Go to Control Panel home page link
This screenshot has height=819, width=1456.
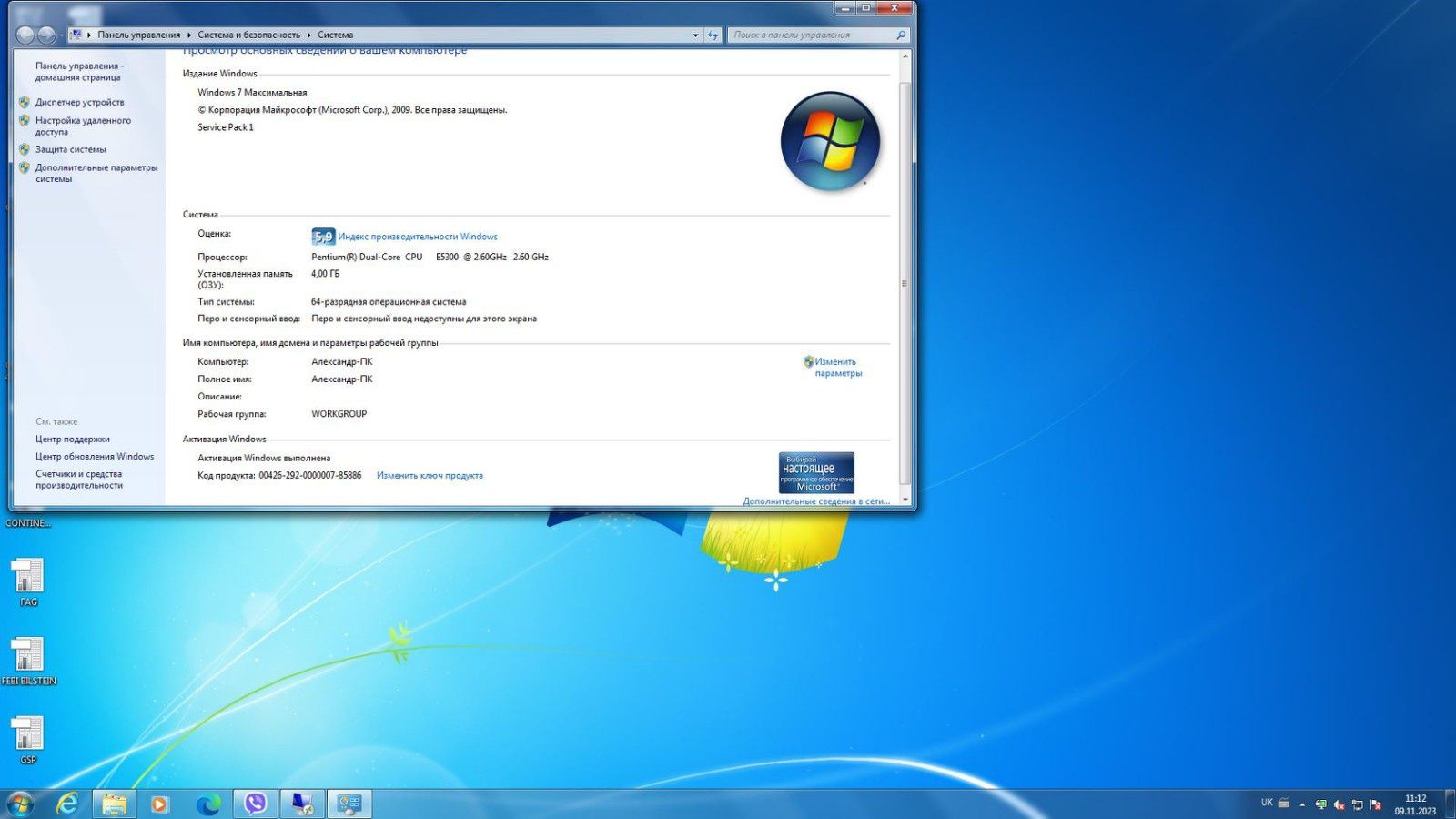pyautogui.click(x=79, y=71)
